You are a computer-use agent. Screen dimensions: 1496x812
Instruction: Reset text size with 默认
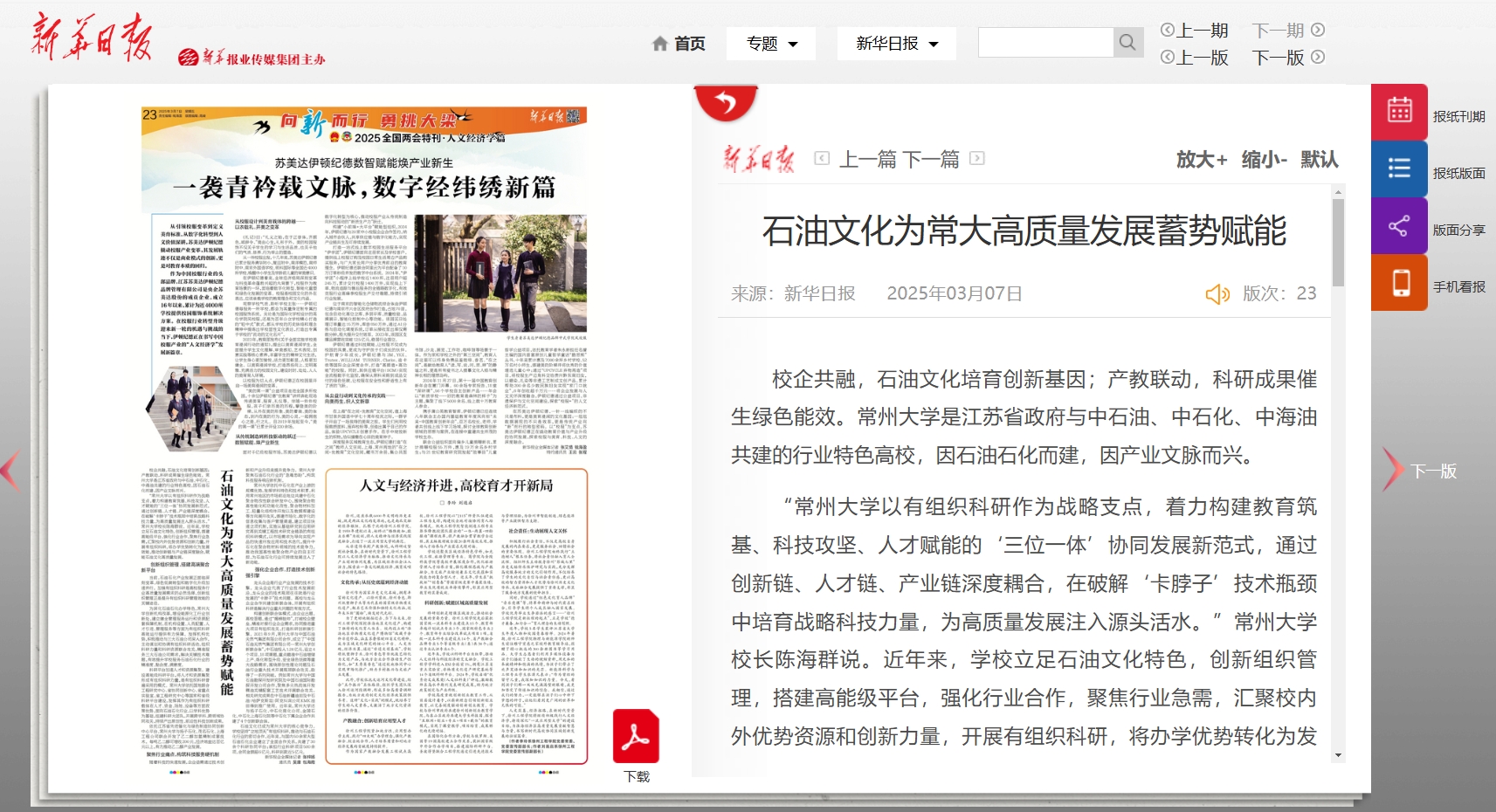pyautogui.click(x=1319, y=160)
